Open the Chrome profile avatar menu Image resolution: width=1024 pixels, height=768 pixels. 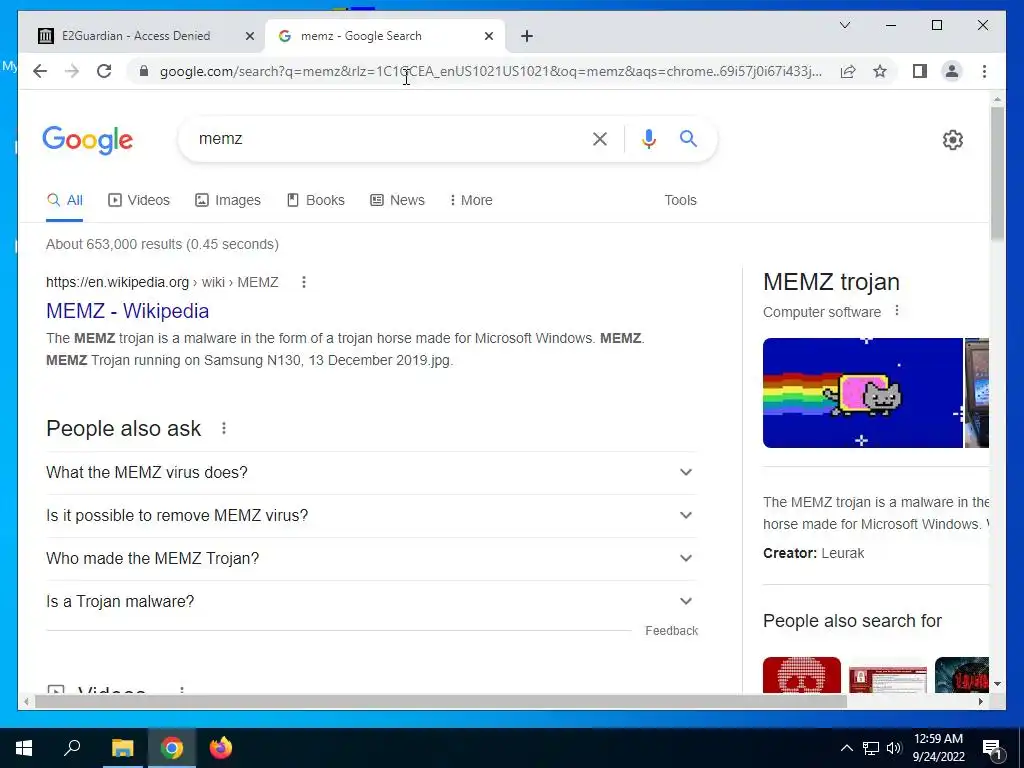pos(952,71)
